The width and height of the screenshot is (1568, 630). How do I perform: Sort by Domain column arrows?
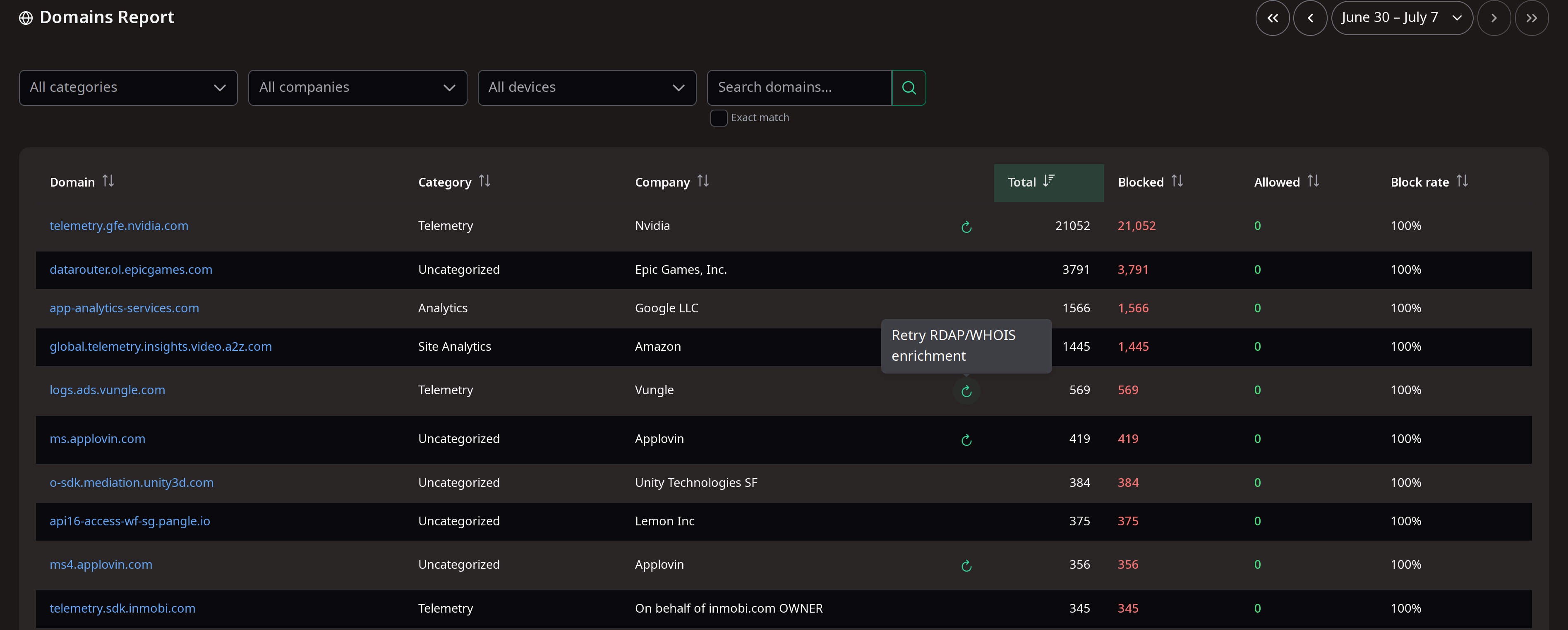(108, 181)
